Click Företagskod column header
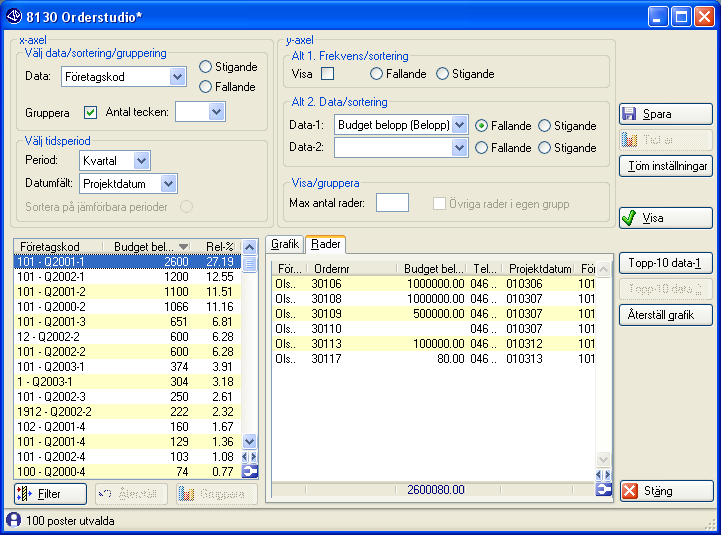 pos(58,247)
